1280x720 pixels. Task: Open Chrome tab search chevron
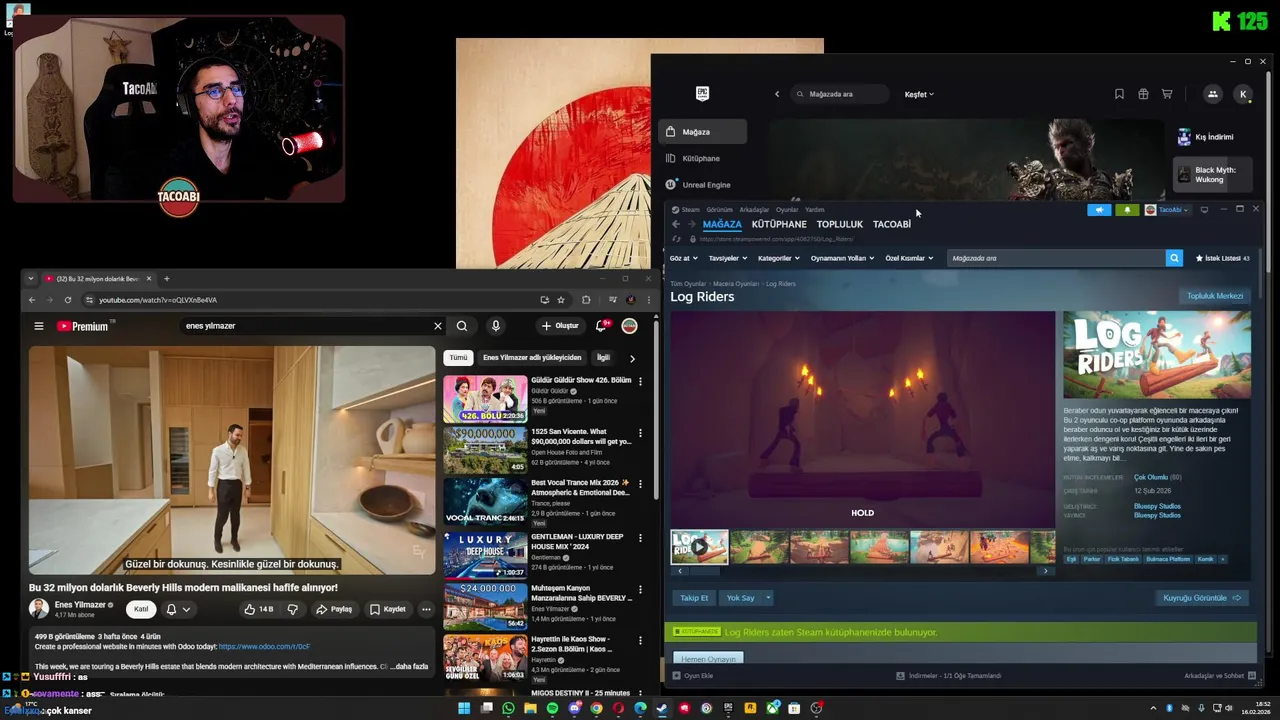31,279
